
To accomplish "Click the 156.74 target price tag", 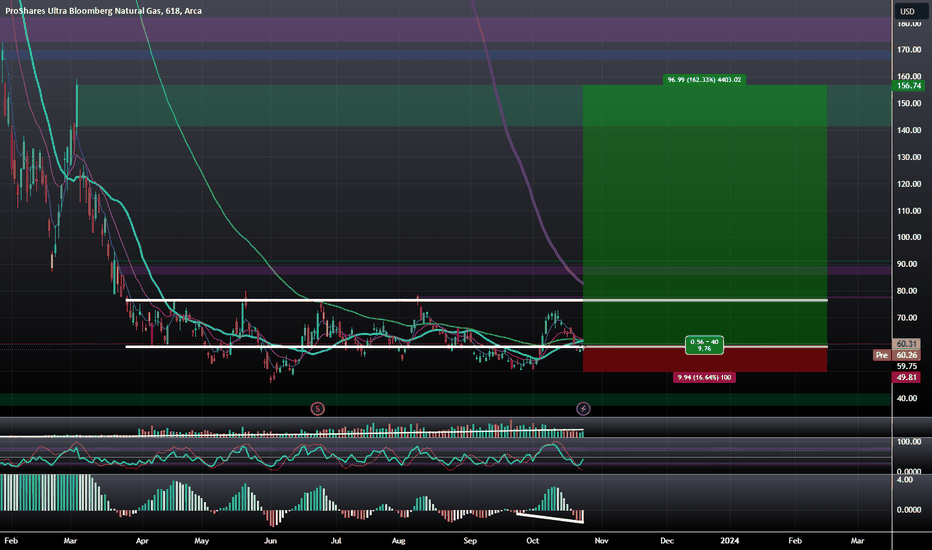I will coord(909,86).
